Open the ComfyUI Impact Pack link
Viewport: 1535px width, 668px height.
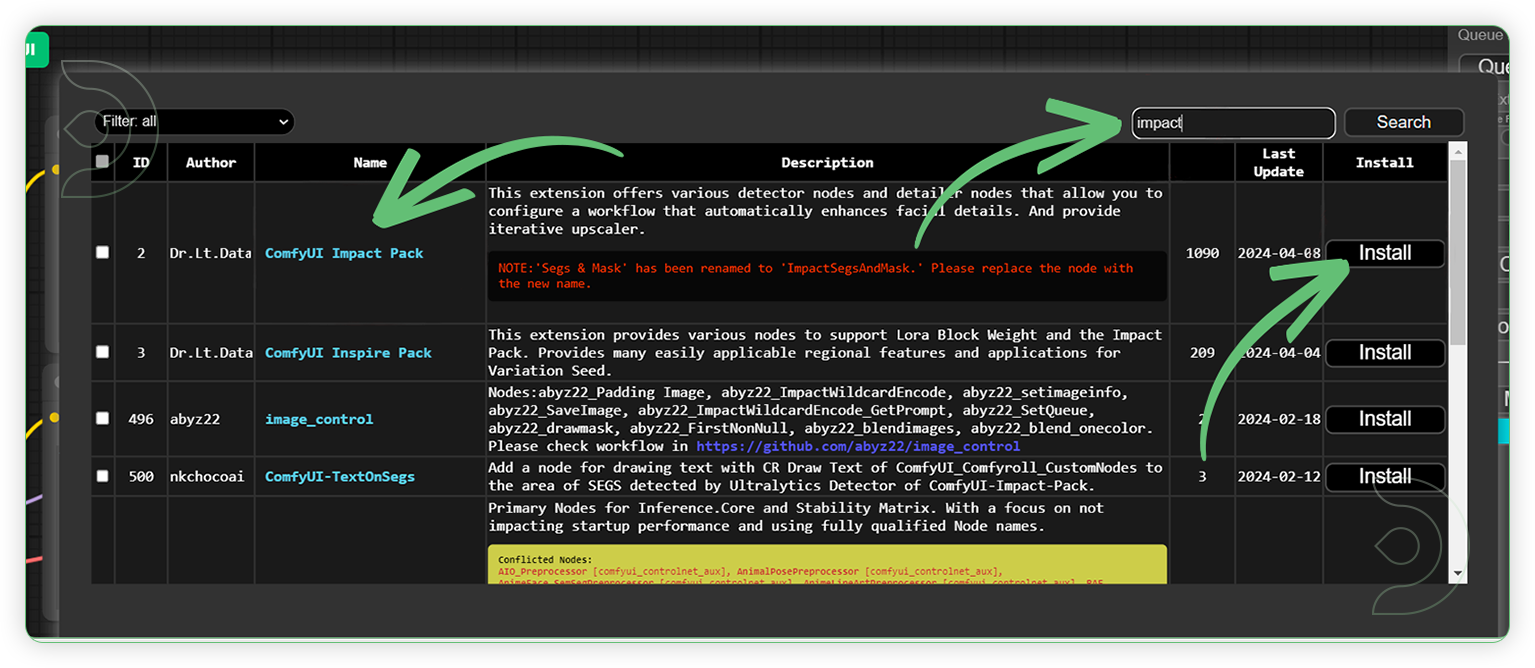[343, 253]
